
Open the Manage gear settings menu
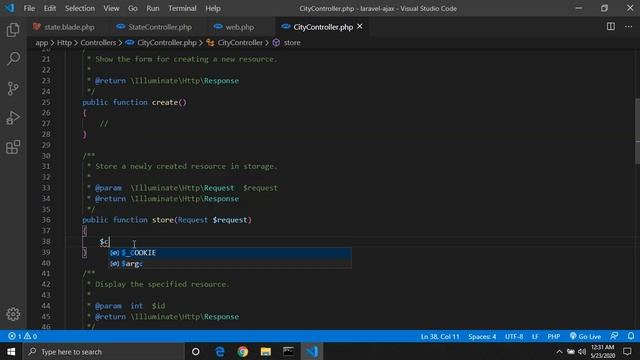pos(13,314)
